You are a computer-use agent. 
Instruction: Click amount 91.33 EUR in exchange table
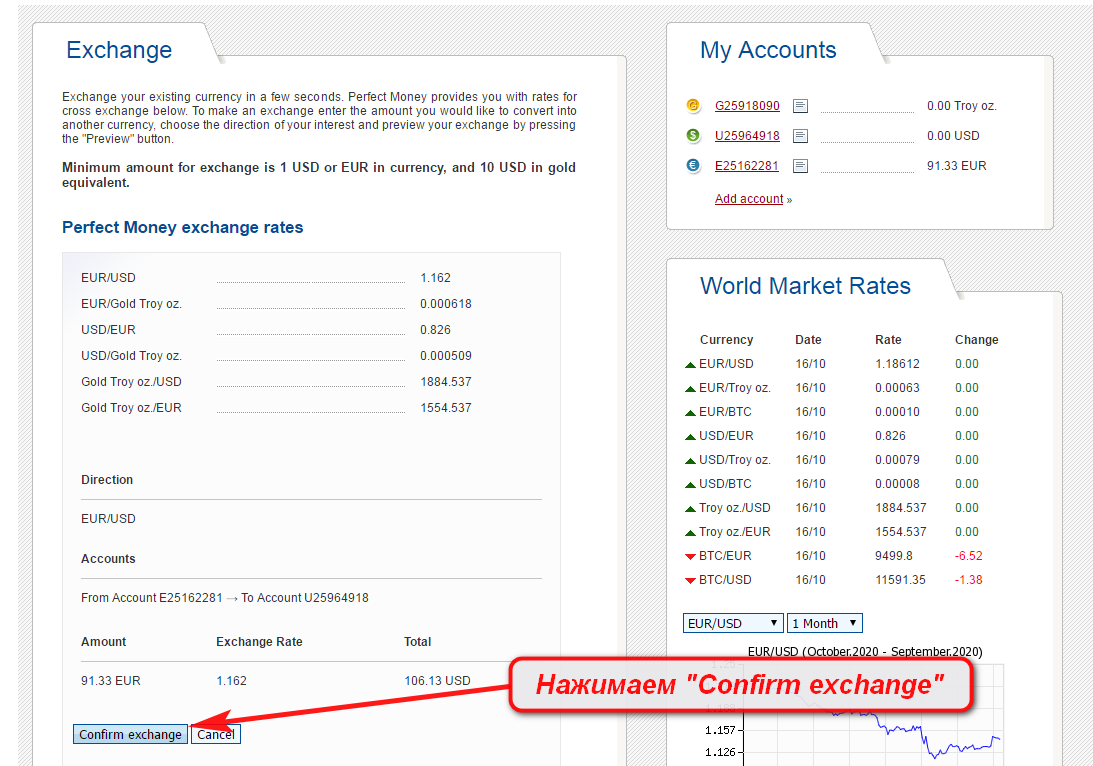pyautogui.click(x=110, y=680)
